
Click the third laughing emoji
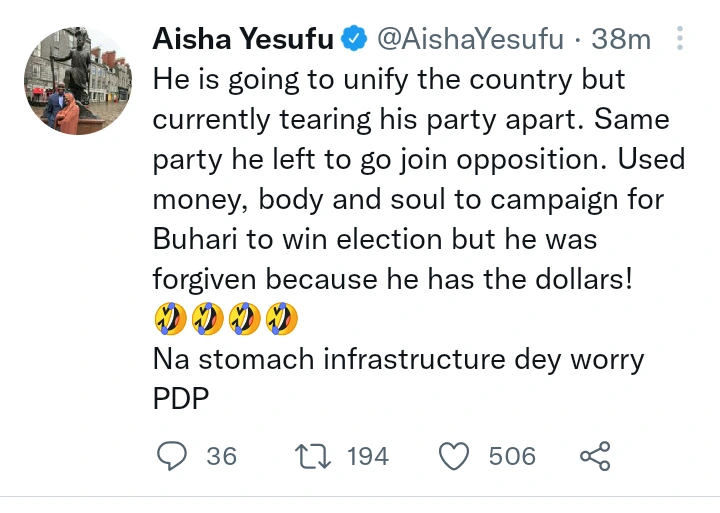coord(244,319)
